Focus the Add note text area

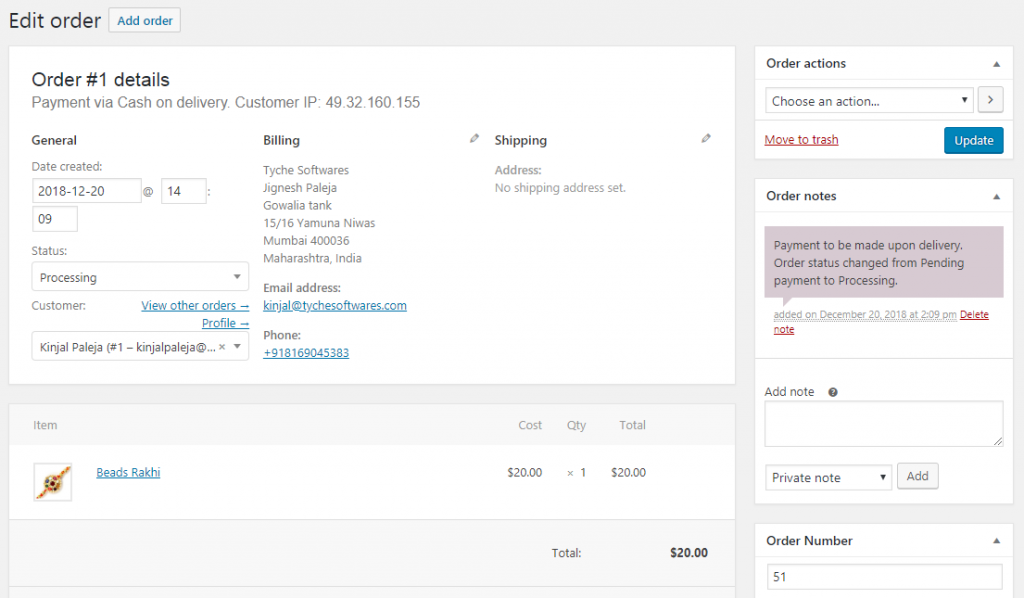point(883,424)
